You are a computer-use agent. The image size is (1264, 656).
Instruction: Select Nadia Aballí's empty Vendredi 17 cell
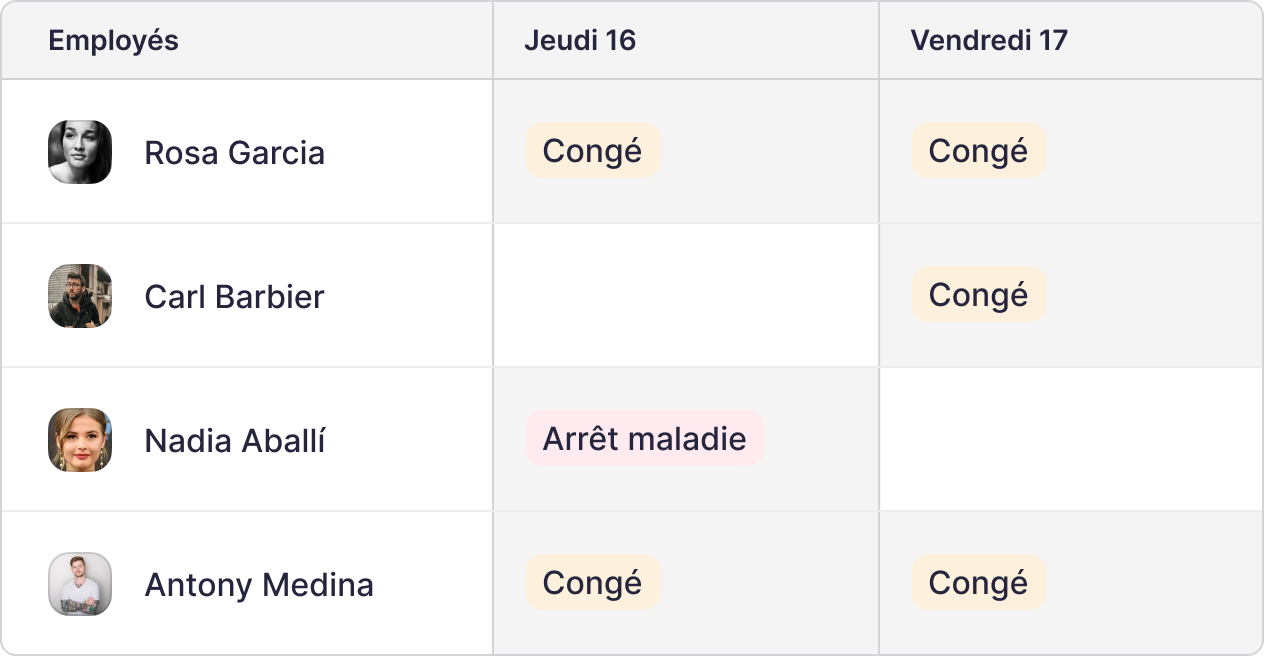pyautogui.click(x=1070, y=440)
